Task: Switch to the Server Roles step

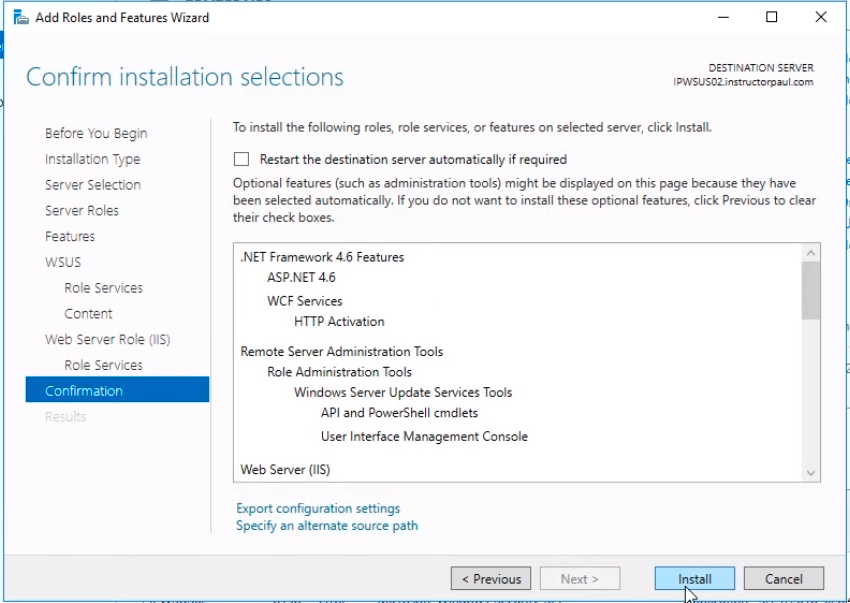Action: click(x=82, y=210)
